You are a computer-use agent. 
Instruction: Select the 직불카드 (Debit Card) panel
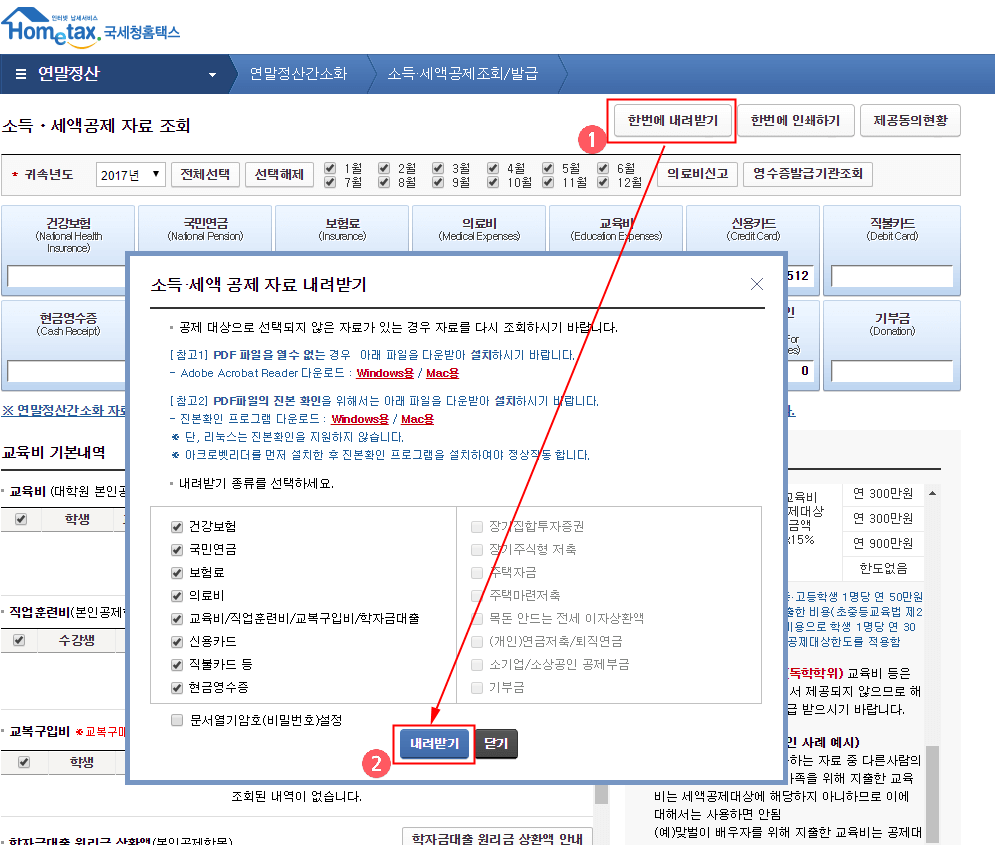[x=890, y=228]
